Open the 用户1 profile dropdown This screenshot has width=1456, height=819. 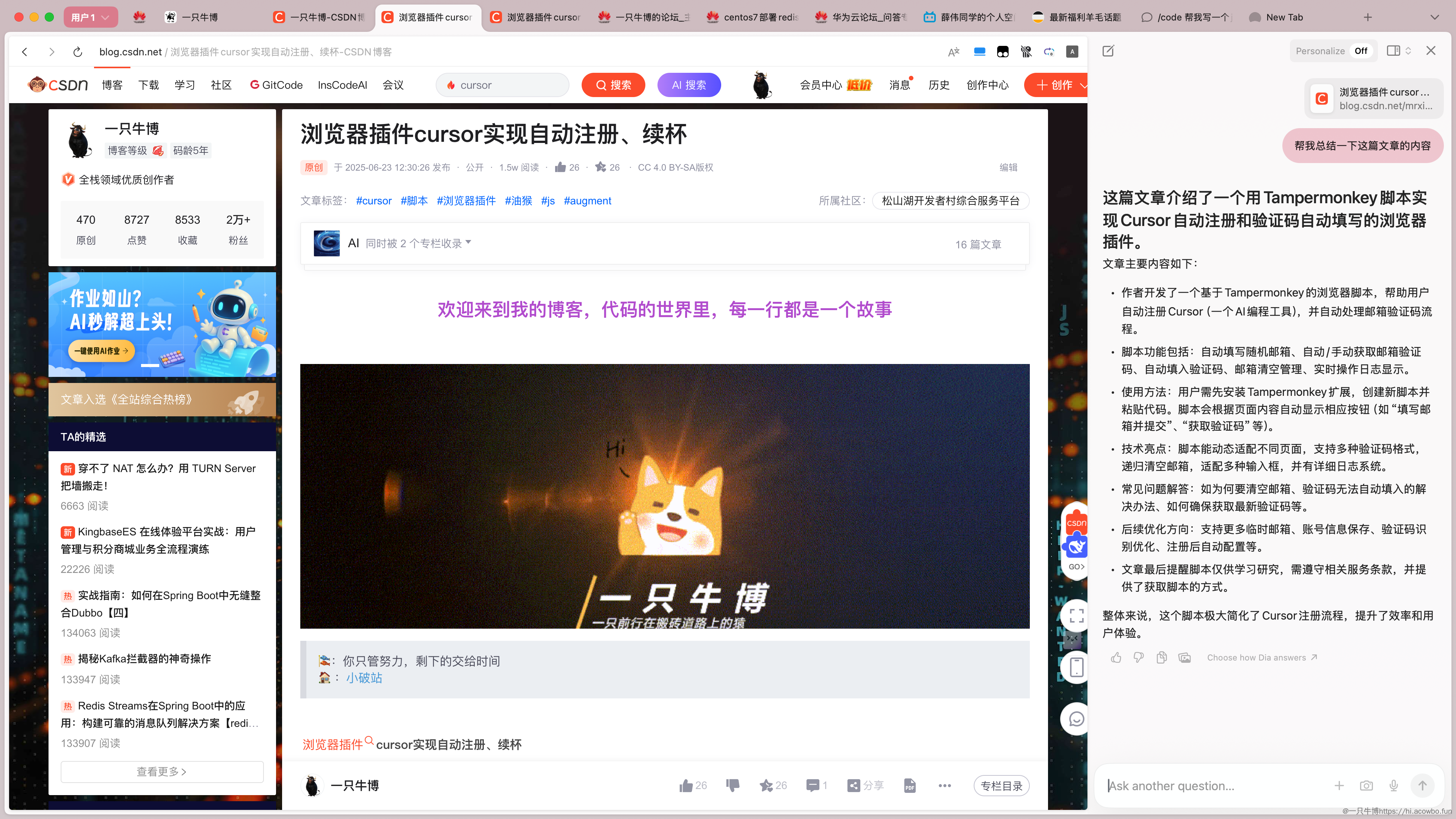click(x=91, y=17)
